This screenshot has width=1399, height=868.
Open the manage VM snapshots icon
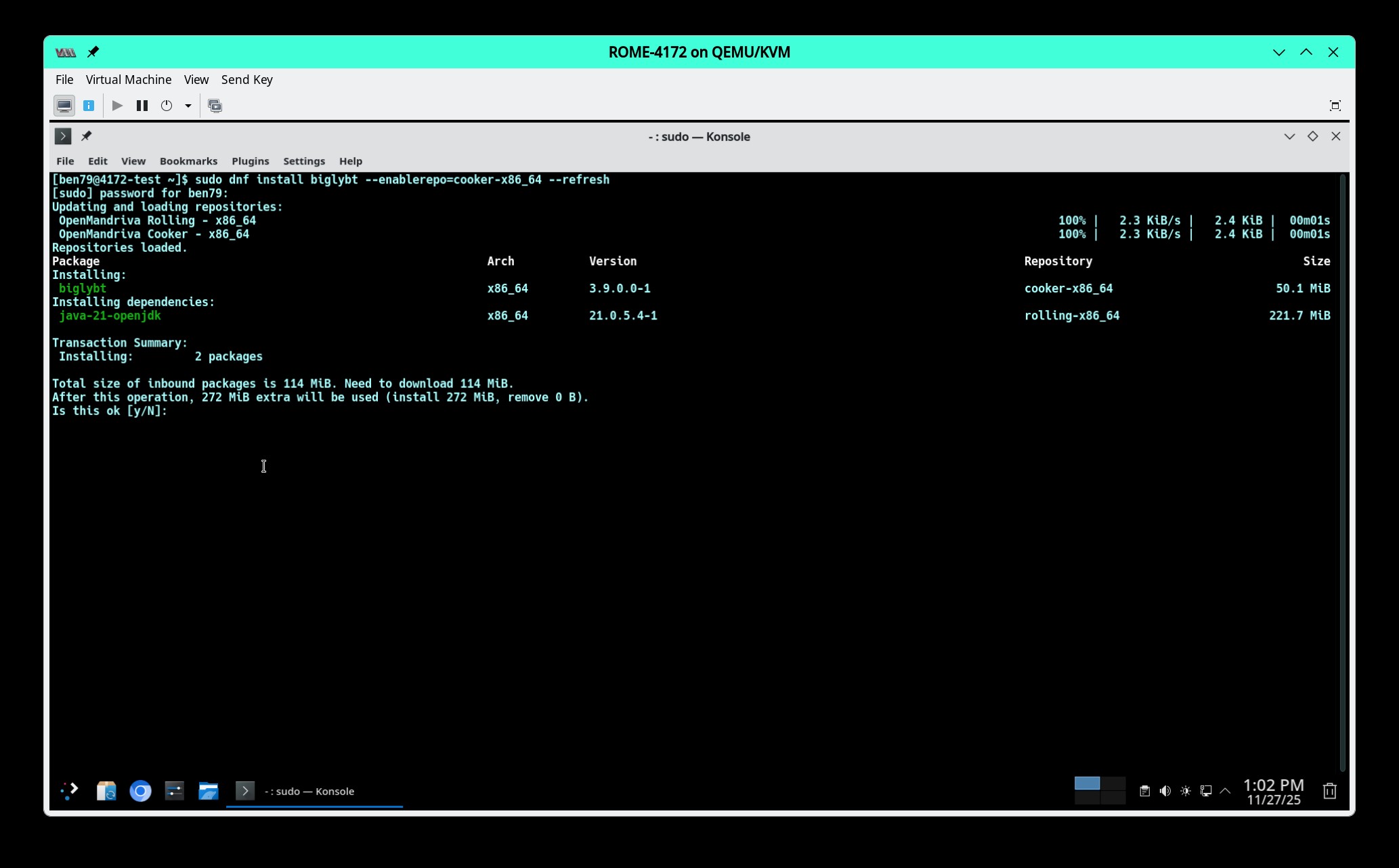point(215,106)
